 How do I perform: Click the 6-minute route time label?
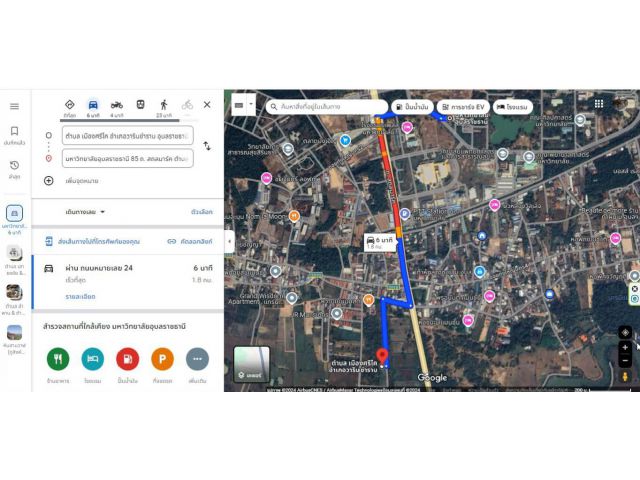pos(380,243)
